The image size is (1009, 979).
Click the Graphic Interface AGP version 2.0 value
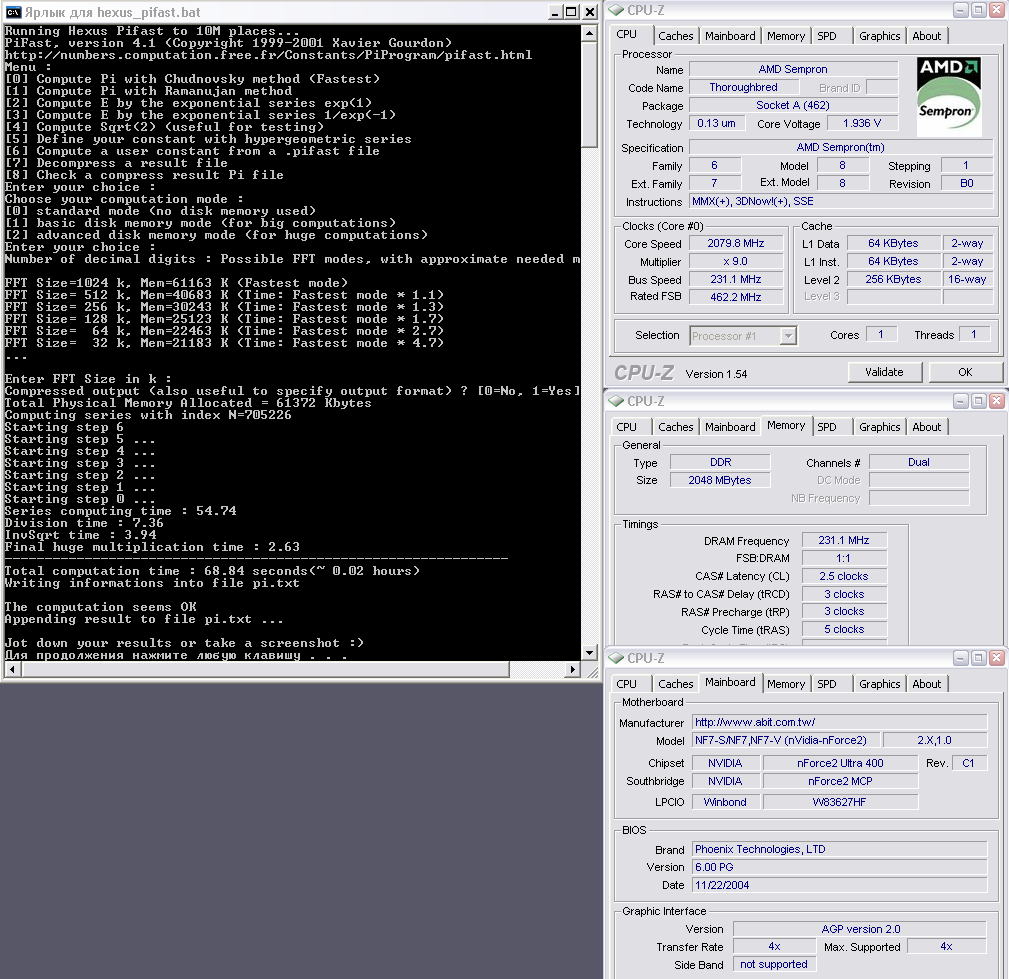pos(860,929)
